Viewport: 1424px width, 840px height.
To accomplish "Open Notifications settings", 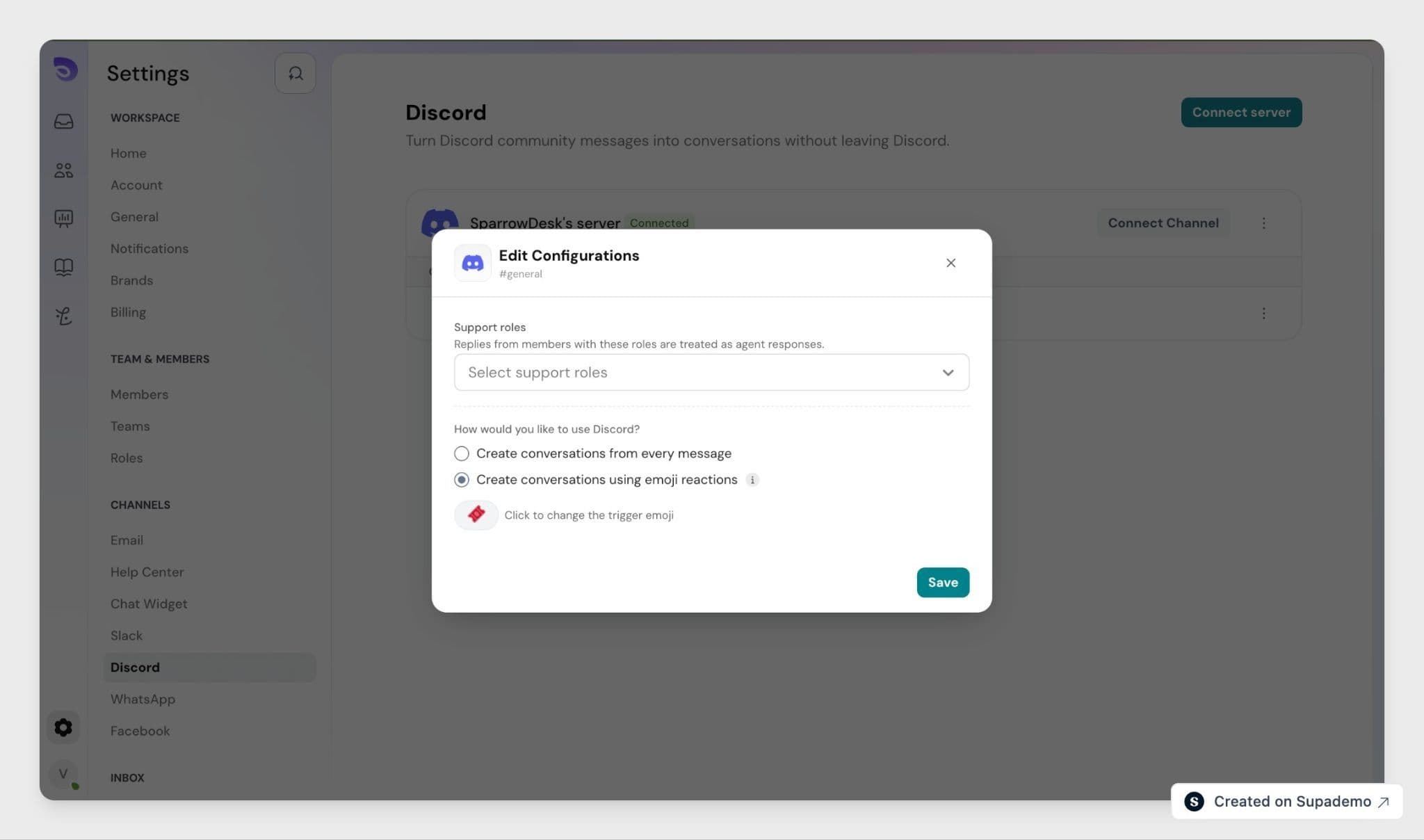I will pos(149,249).
